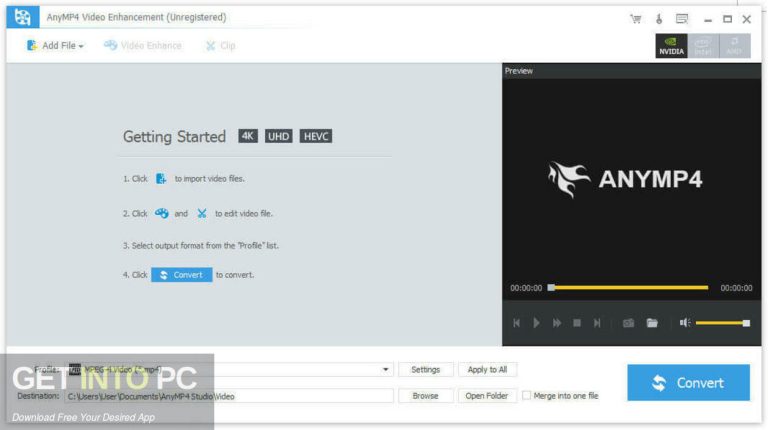Click the palette enhance icon in step 2
Image resolution: width=768 pixels, height=430 pixels.
162,214
